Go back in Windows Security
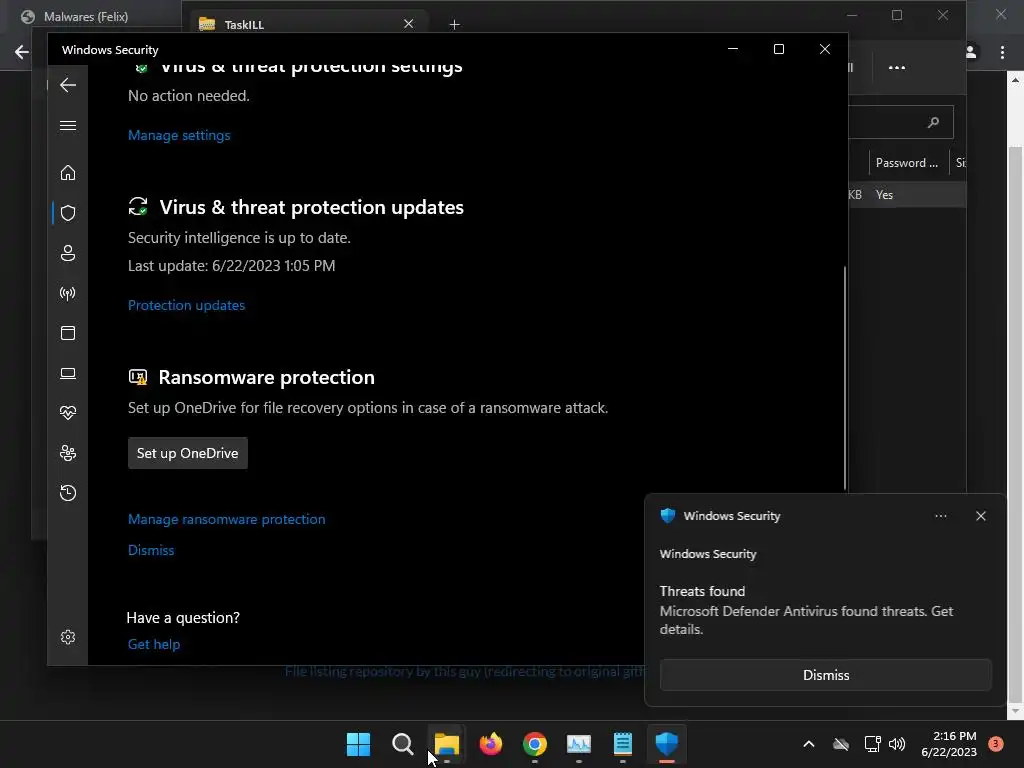Viewport: 1024px width, 768px height. tap(68, 85)
